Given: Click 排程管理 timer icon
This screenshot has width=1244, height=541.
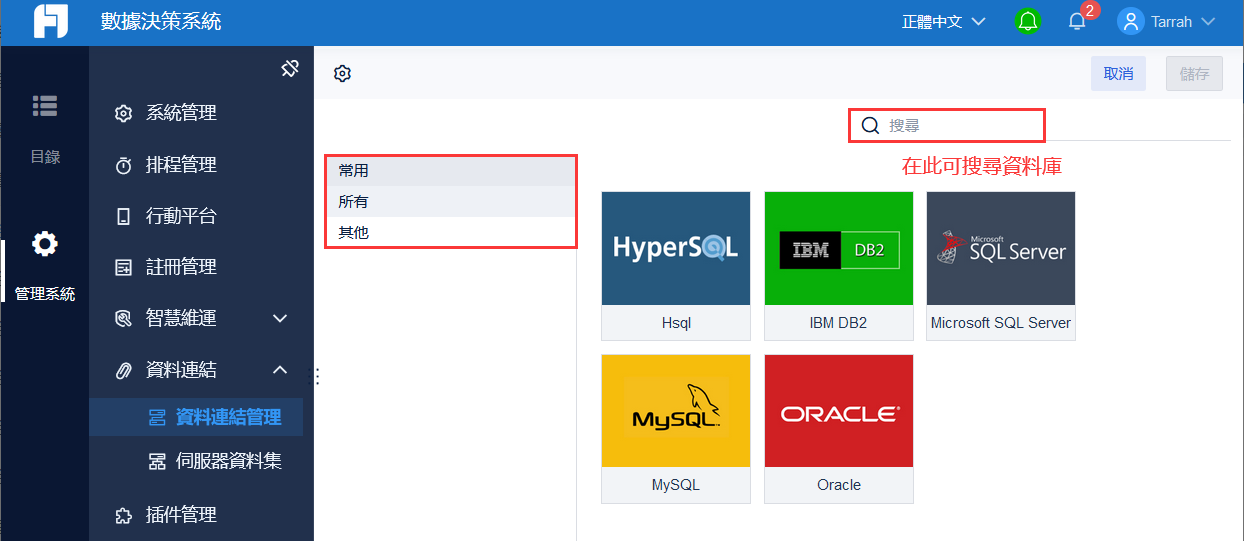Looking at the screenshot, I should pos(123,165).
